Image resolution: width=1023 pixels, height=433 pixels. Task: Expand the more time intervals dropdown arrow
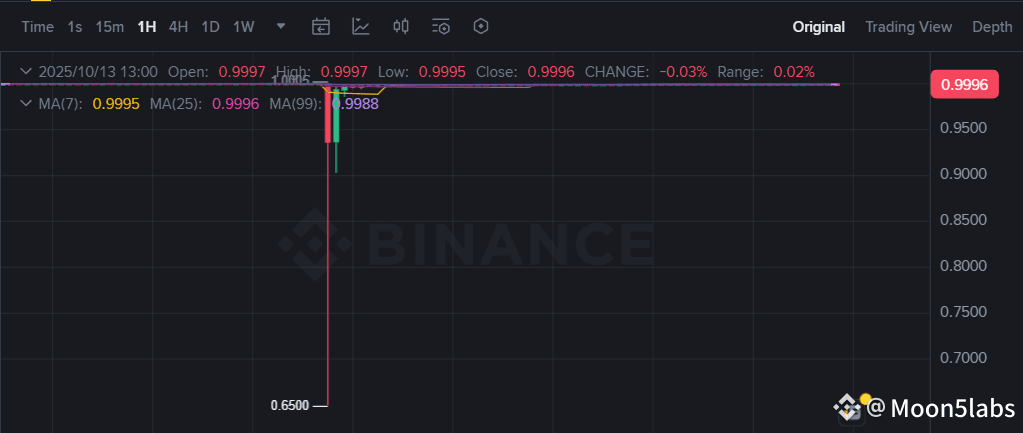[x=281, y=27]
